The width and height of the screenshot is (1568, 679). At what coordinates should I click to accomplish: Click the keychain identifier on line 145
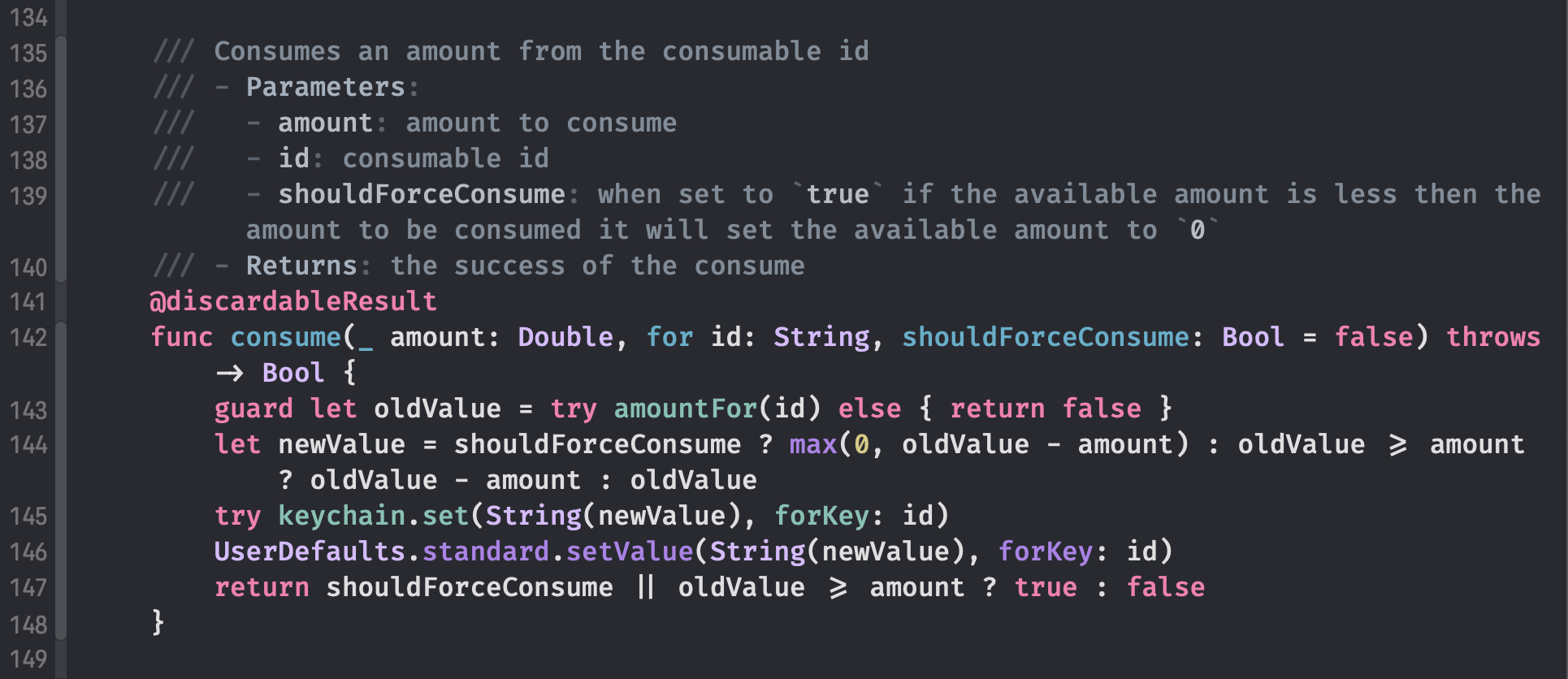pyautogui.click(x=341, y=516)
